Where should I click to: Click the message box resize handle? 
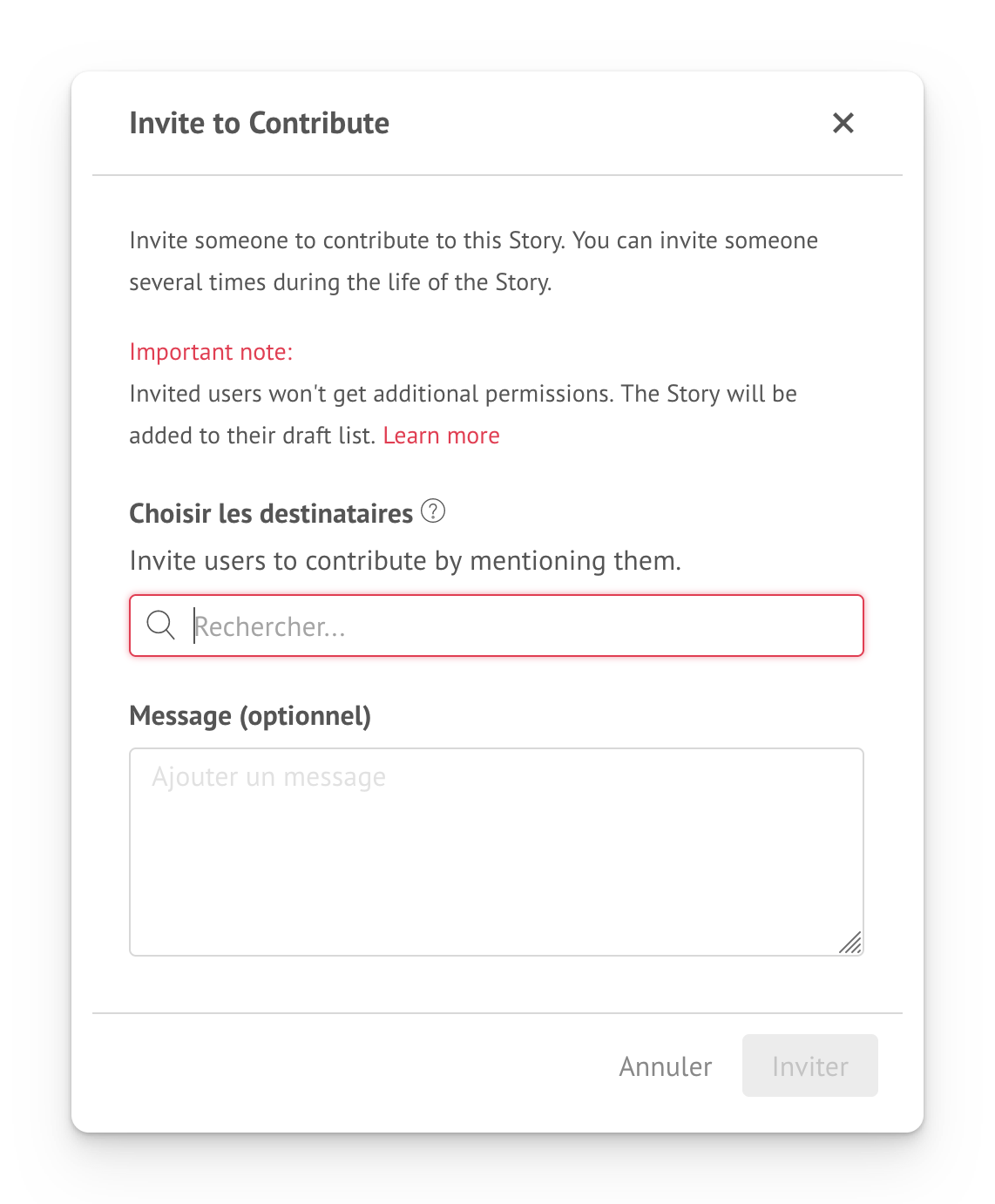[850, 943]
